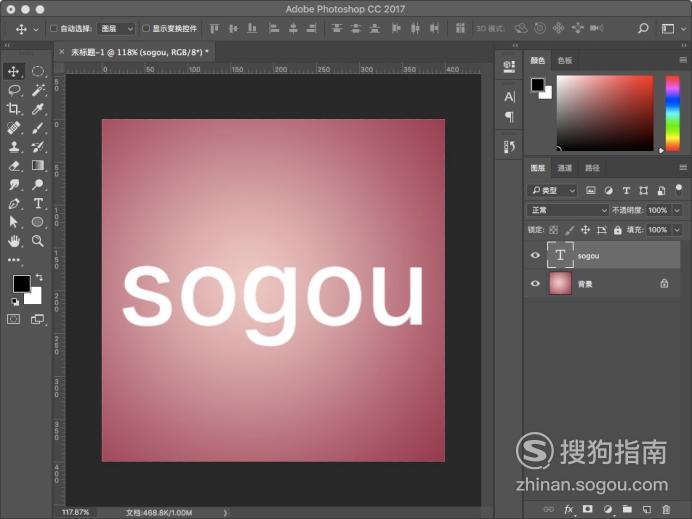Image resolution: width=692 pixels, height=519 pixels.
Task: Select the Pen tool
Action: click(14, 203)
